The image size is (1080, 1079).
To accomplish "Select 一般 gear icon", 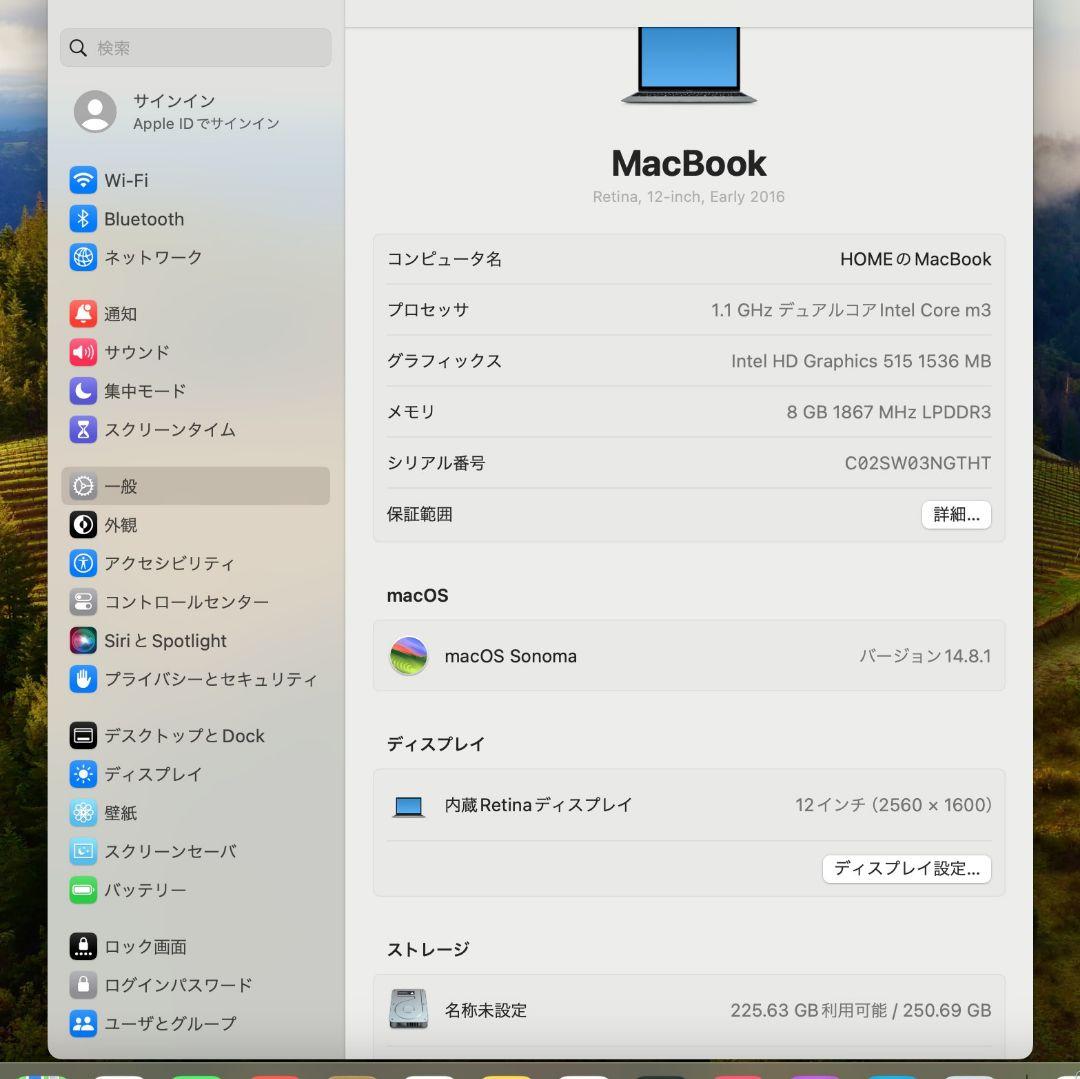I will (83, 486).
